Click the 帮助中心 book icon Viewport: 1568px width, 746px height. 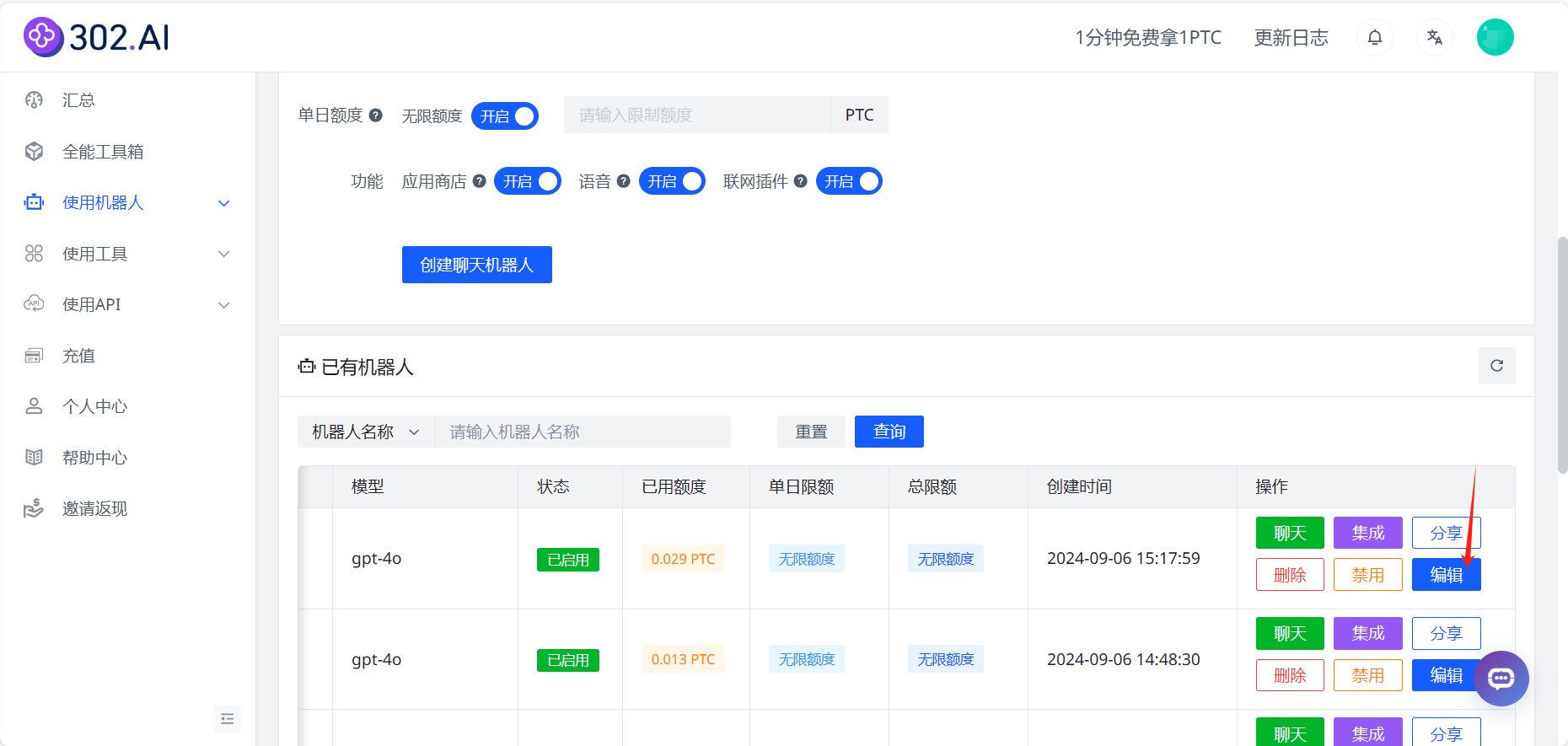click(34, 458)
